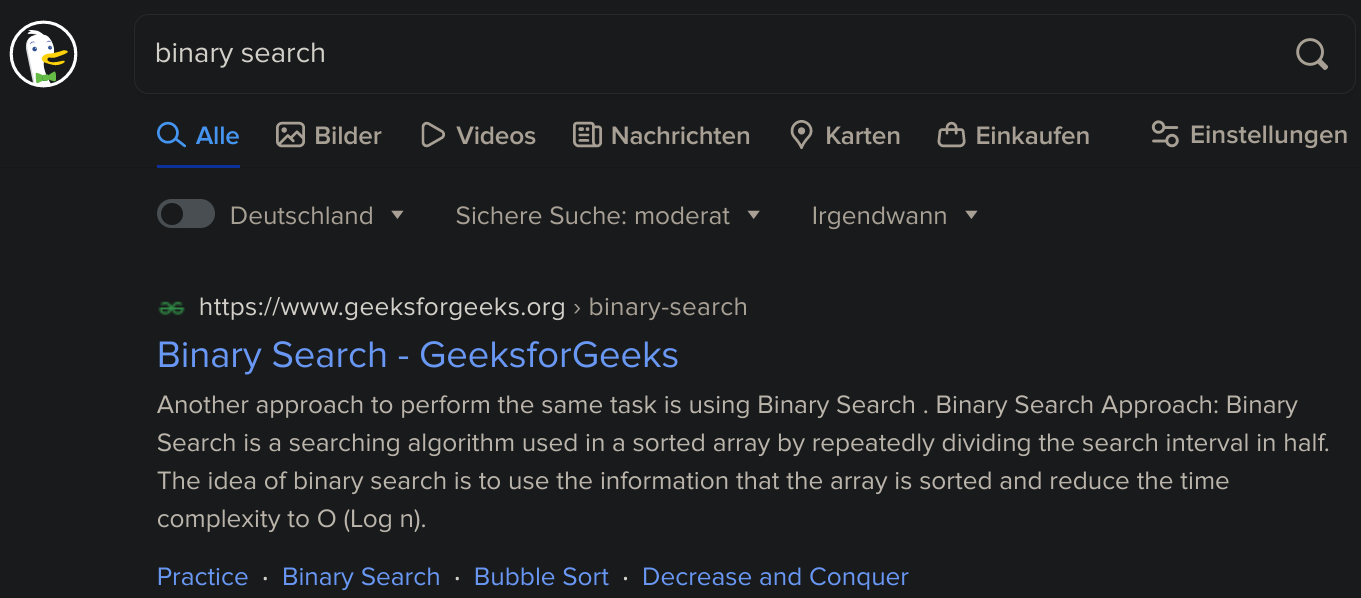Click the Nachrichten newspaper icon

click(587, 135)
